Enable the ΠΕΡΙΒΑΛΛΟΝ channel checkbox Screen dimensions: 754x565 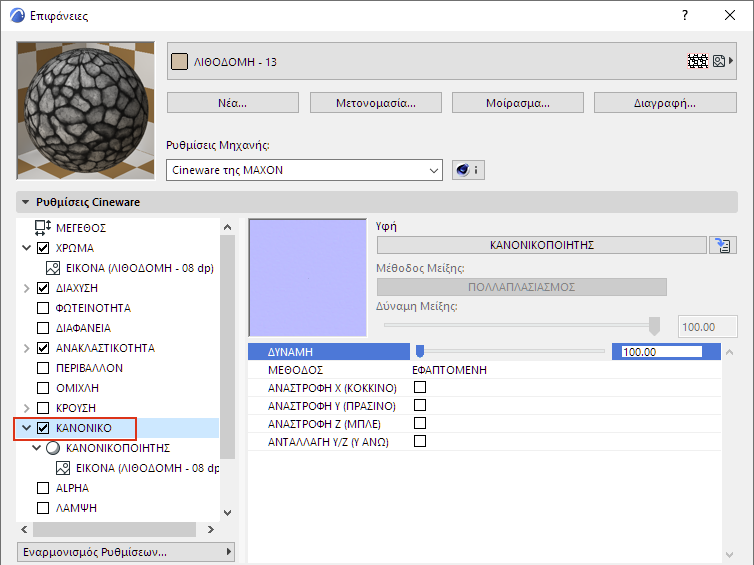tap(43, 368)
